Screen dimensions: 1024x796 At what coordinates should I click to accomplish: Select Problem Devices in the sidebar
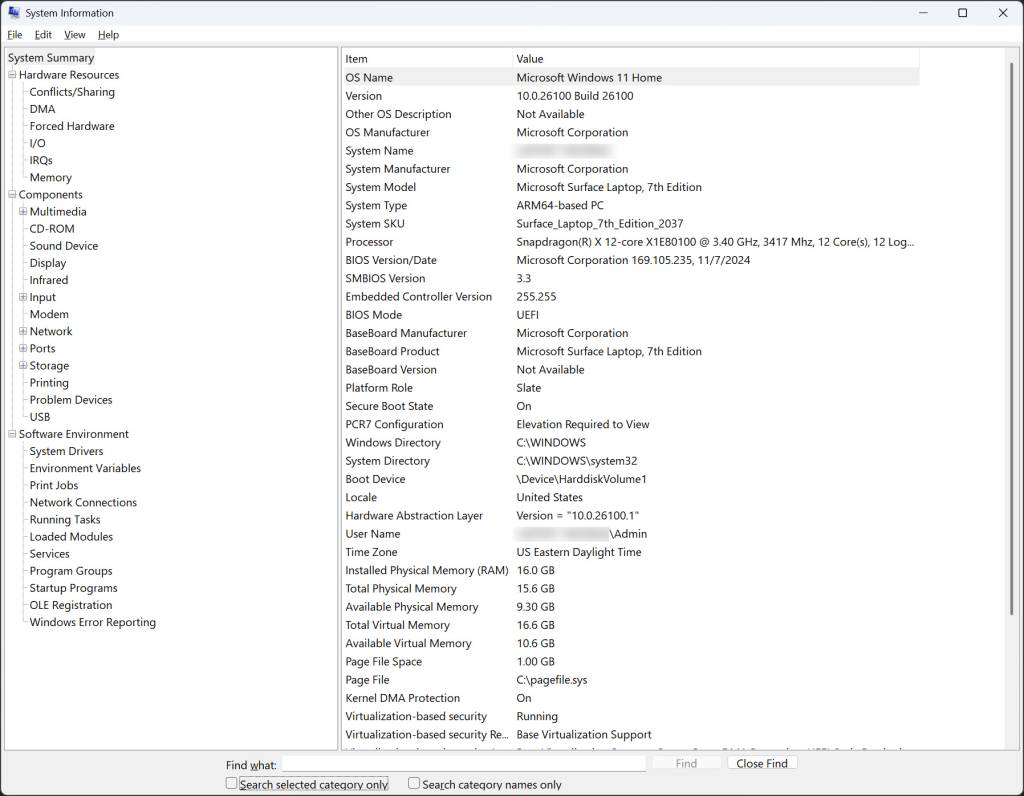tap(69, 399)
